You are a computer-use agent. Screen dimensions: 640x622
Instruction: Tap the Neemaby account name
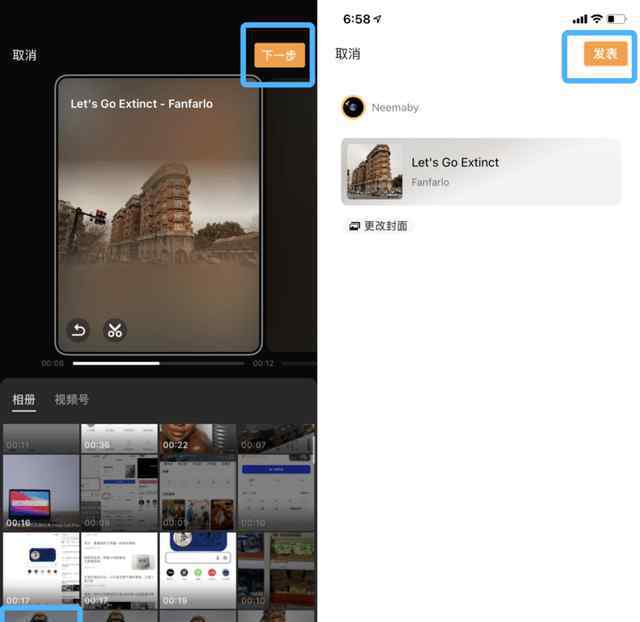[x=395, y=107]
